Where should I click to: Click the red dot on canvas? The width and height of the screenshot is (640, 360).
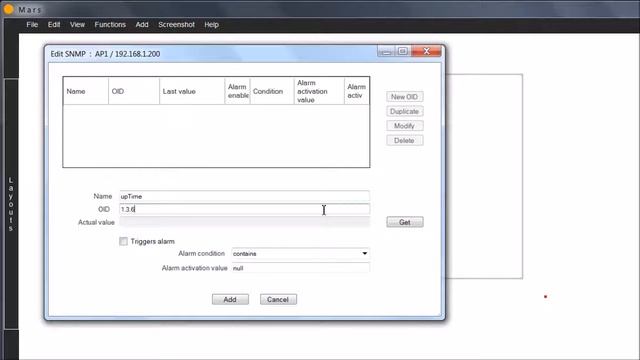[545, 297]
